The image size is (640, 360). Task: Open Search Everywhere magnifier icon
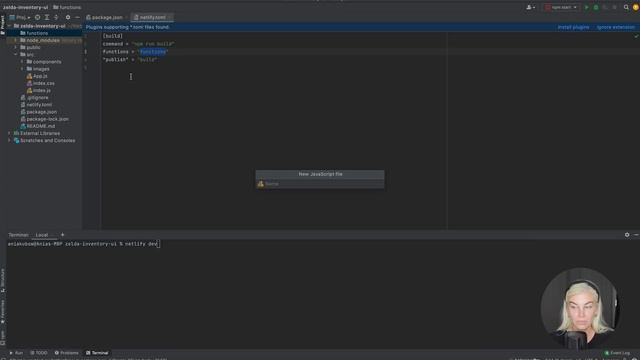[x=626, y=7]
